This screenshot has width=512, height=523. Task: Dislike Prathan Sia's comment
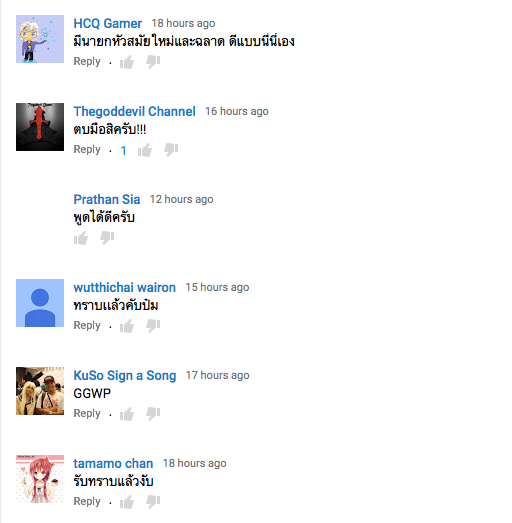tap(107, 238)
